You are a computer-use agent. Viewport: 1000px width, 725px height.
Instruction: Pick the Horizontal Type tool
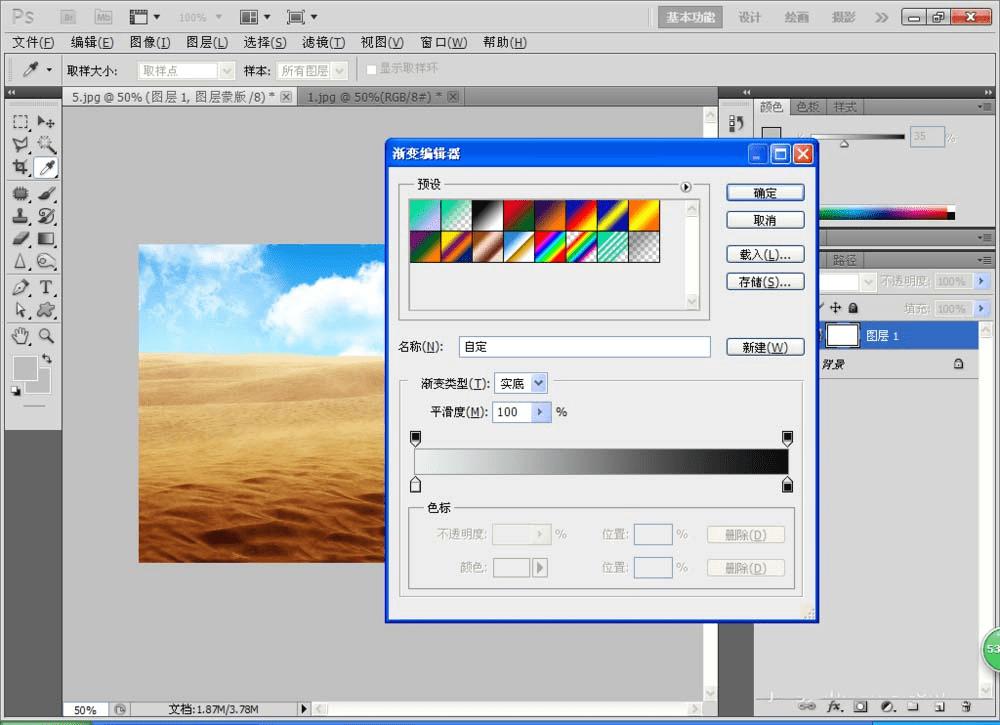[x=46, y=288]
